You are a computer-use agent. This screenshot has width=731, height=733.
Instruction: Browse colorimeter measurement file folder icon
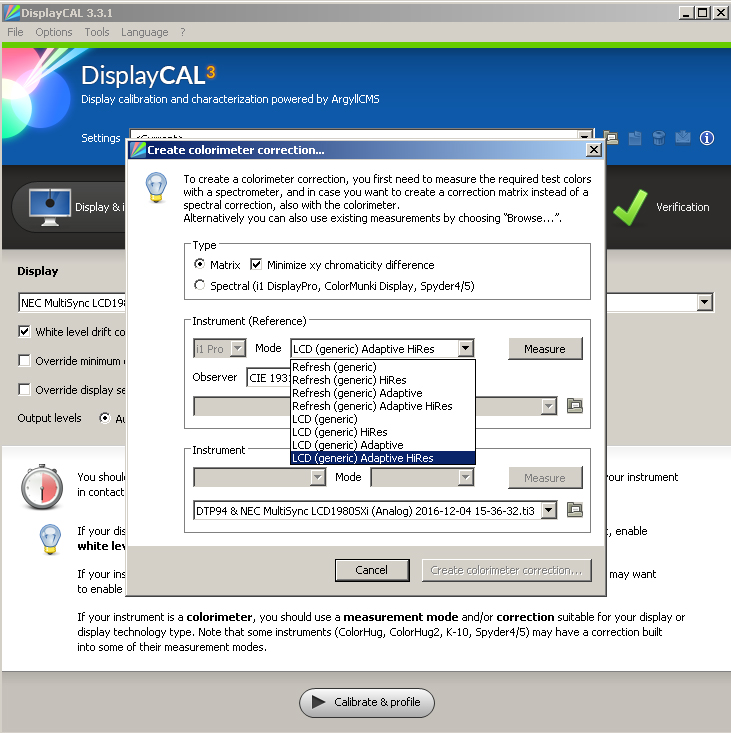[x=574, y=510]
